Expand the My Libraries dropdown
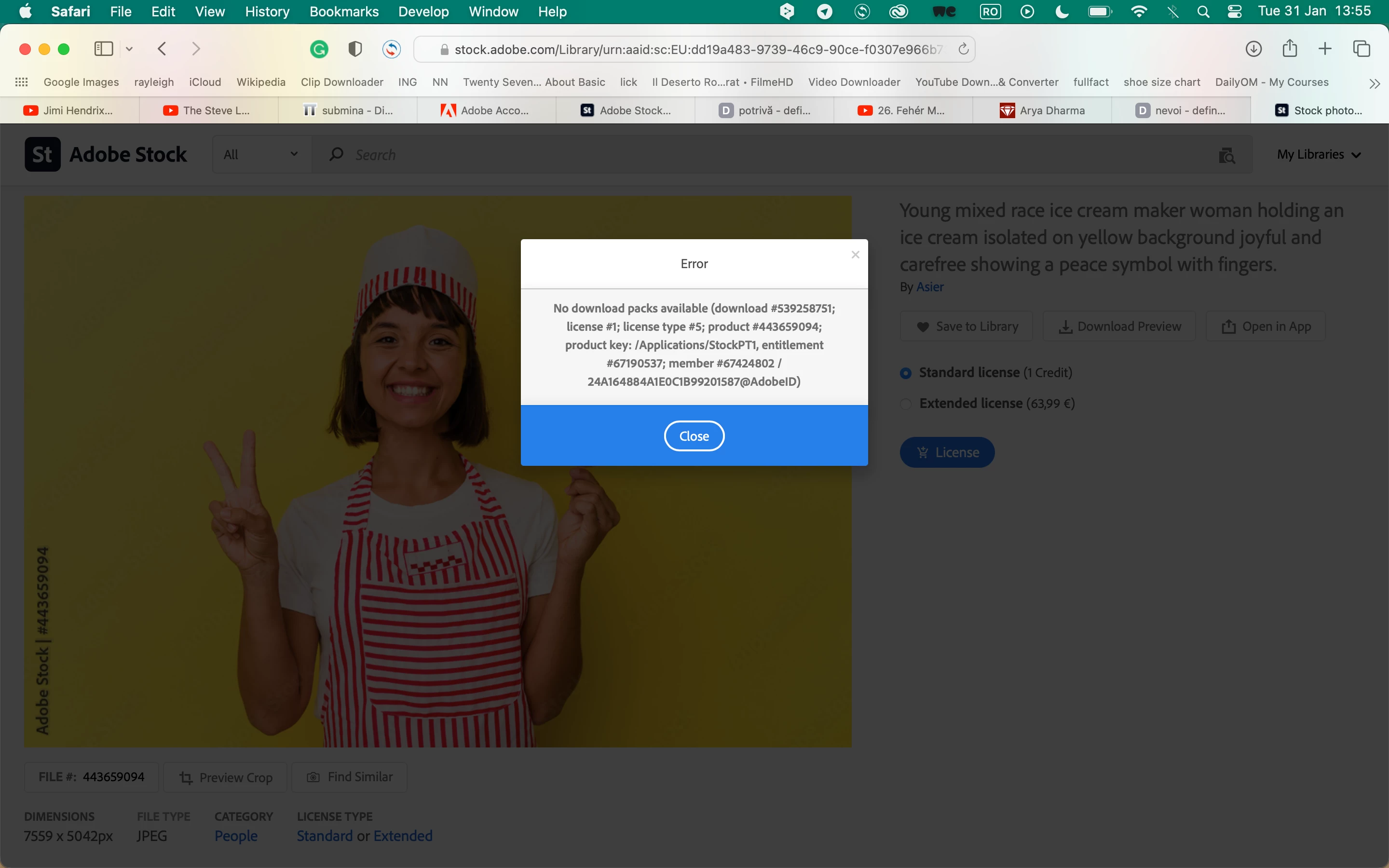Screen dimensions: 1389x868 point(1319,154)
